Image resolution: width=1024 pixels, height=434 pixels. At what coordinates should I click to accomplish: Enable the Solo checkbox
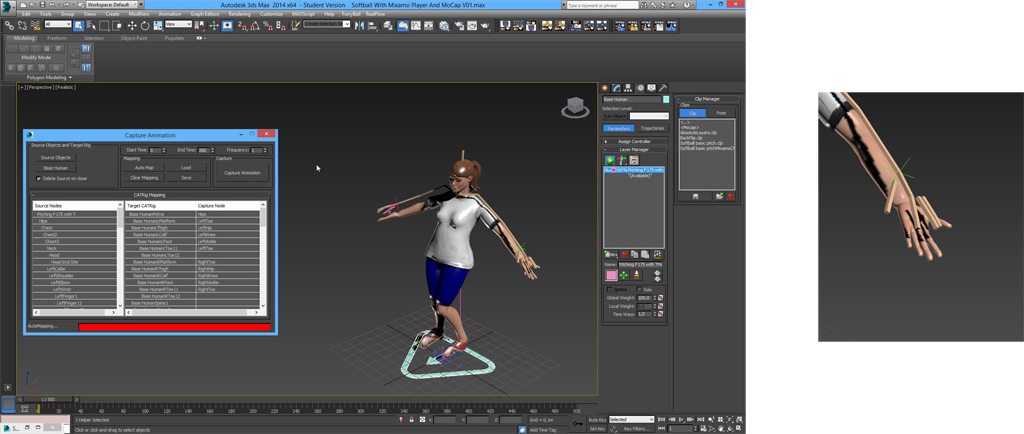tap(639, 289)
